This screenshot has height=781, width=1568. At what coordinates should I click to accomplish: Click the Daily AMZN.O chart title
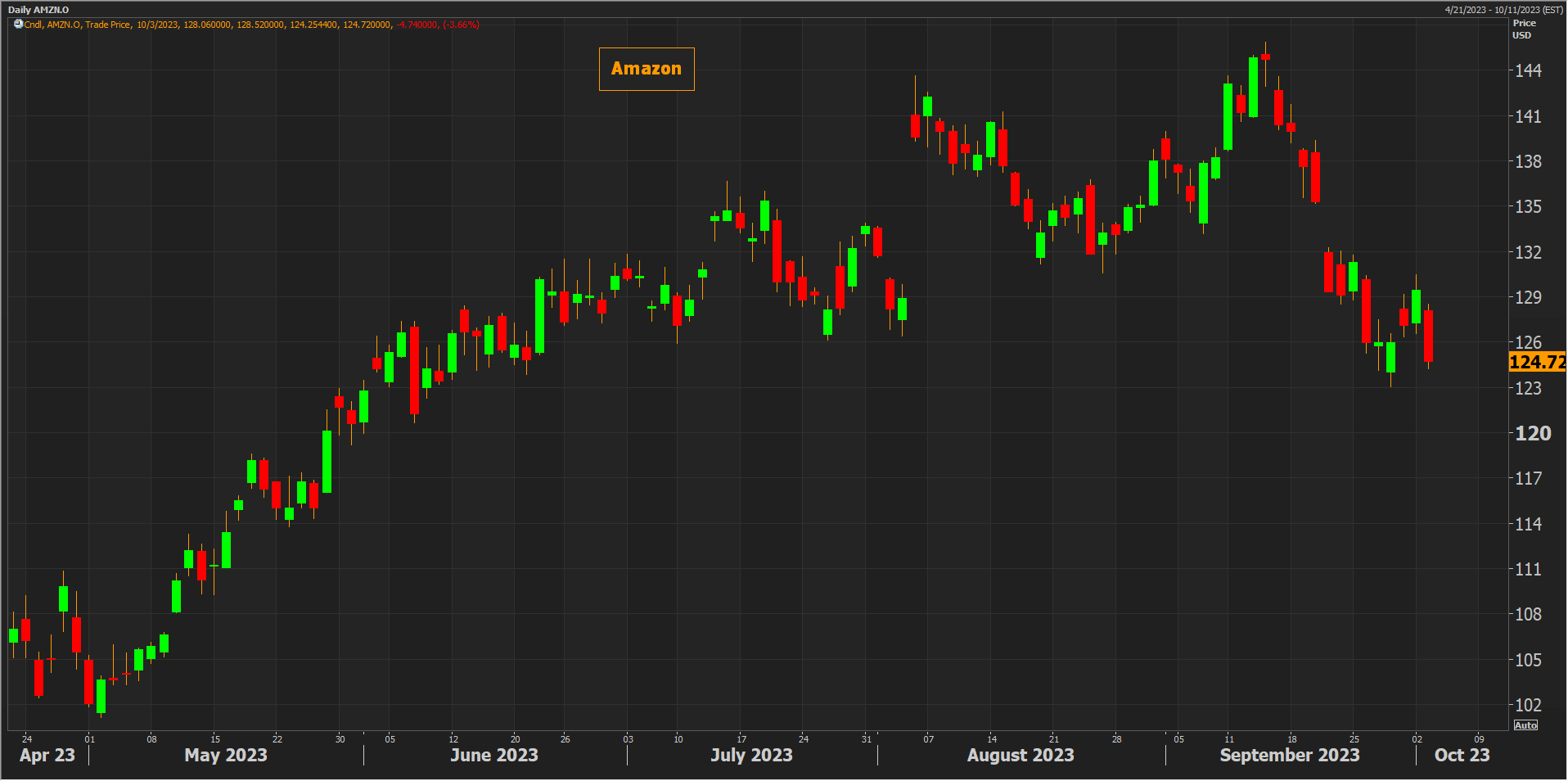pos(38,10)
